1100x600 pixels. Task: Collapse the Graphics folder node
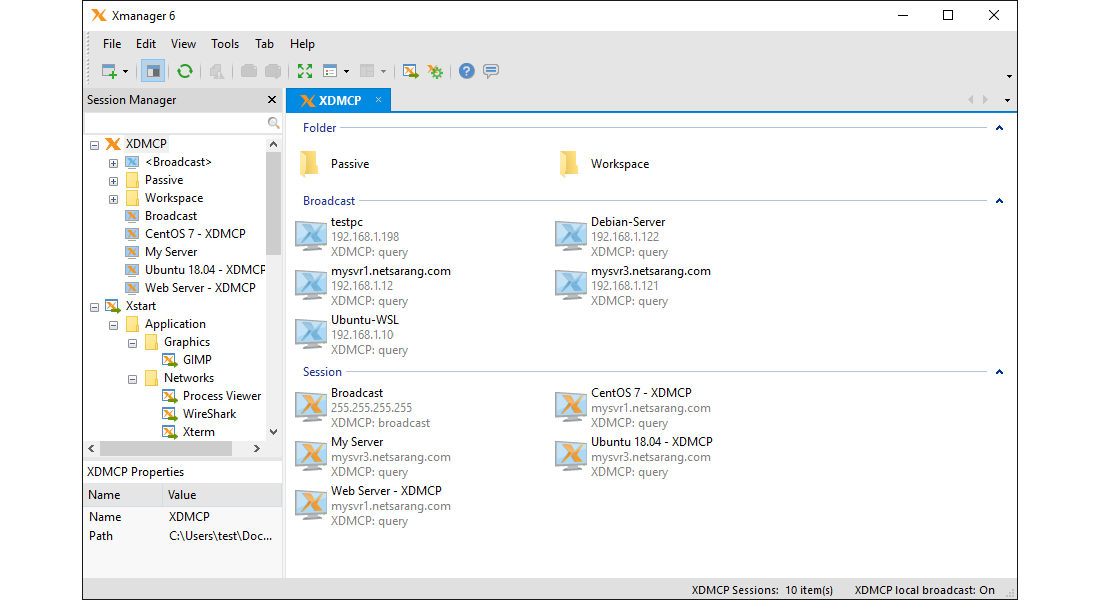(132, 343)
